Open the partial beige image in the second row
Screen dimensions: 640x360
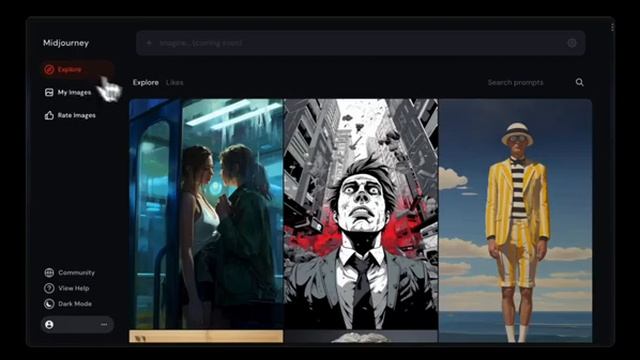pos(206,337)
